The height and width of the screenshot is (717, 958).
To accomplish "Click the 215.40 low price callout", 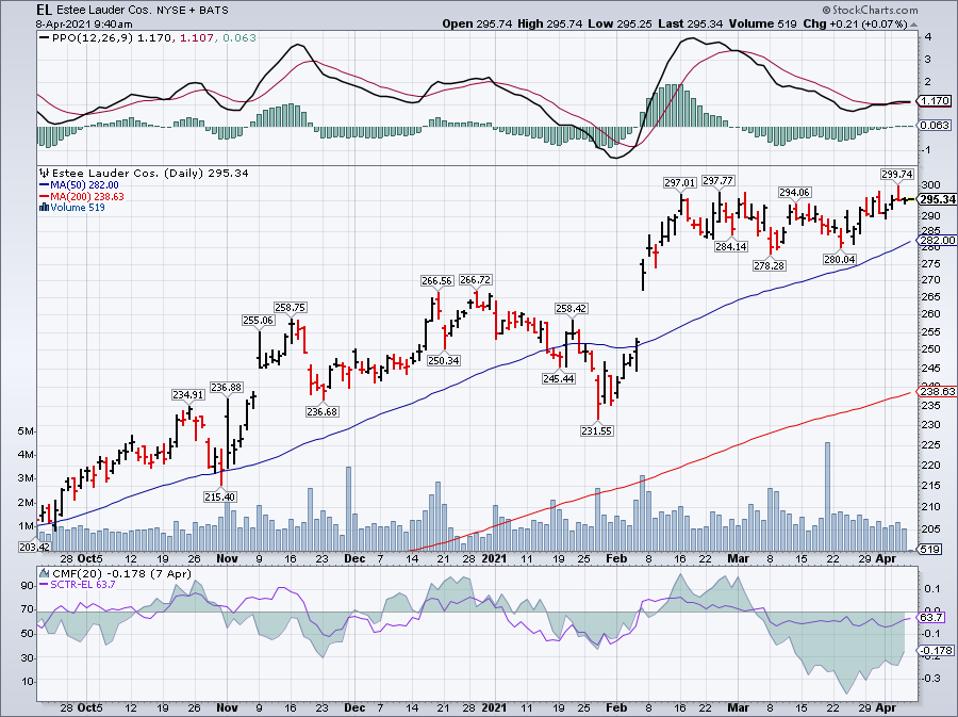I will pos(220,497).
